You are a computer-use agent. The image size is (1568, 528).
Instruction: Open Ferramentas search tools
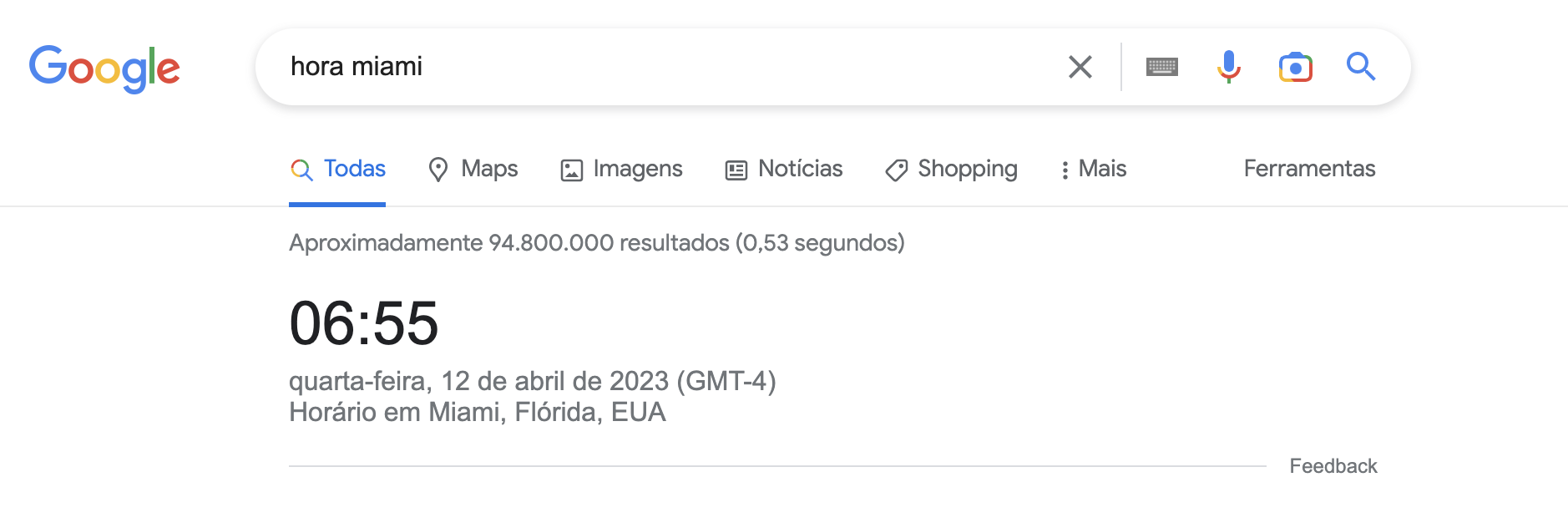tap(1308, 169)
